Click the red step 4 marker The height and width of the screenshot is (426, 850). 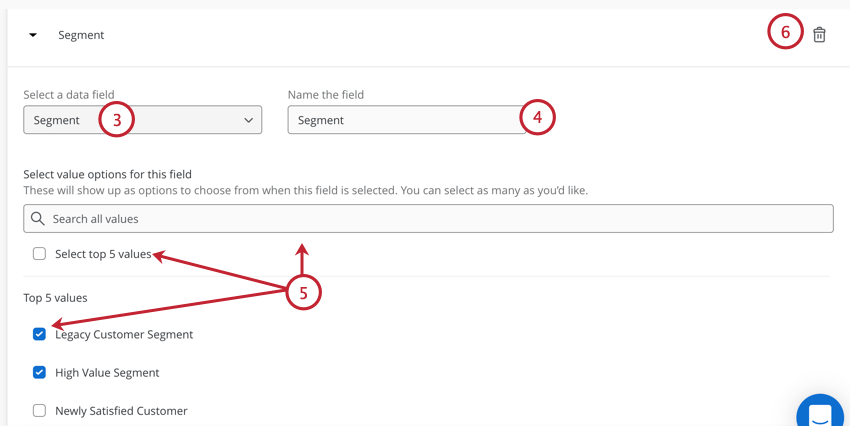[537, 117]
